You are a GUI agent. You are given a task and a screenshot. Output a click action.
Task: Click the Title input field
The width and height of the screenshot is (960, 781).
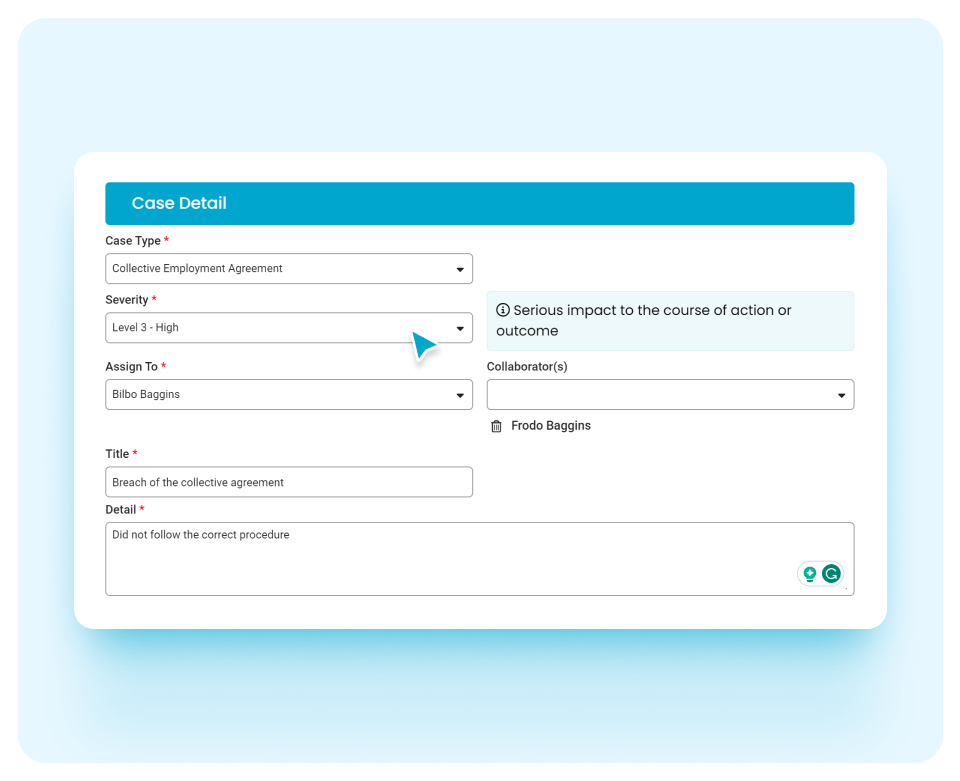coord(289,481)
